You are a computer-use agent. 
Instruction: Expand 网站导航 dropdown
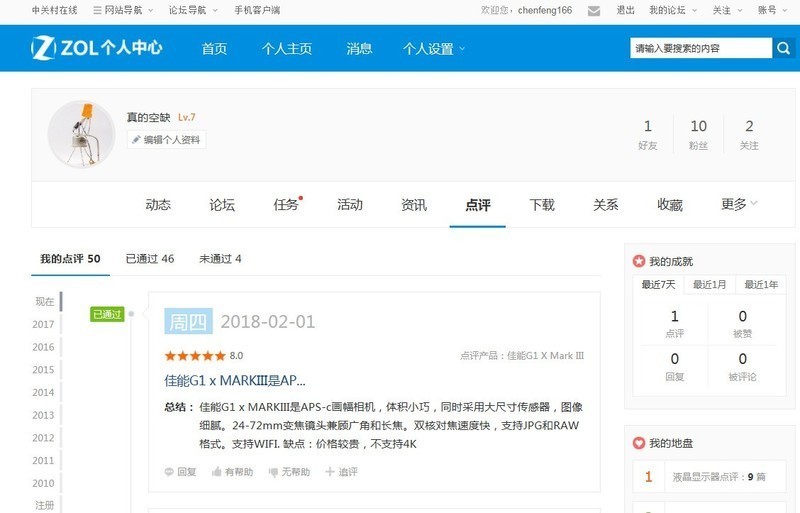(x=151, y=11)
